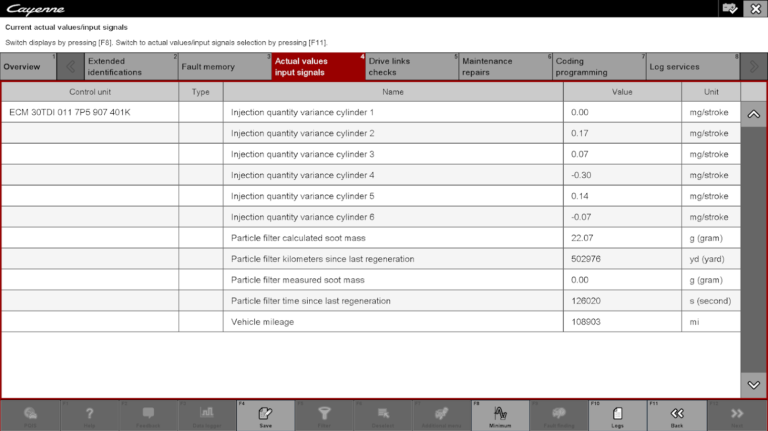Click the Filter funnel icon
This screenshot has width=768, height=431.
click(323, 415)
